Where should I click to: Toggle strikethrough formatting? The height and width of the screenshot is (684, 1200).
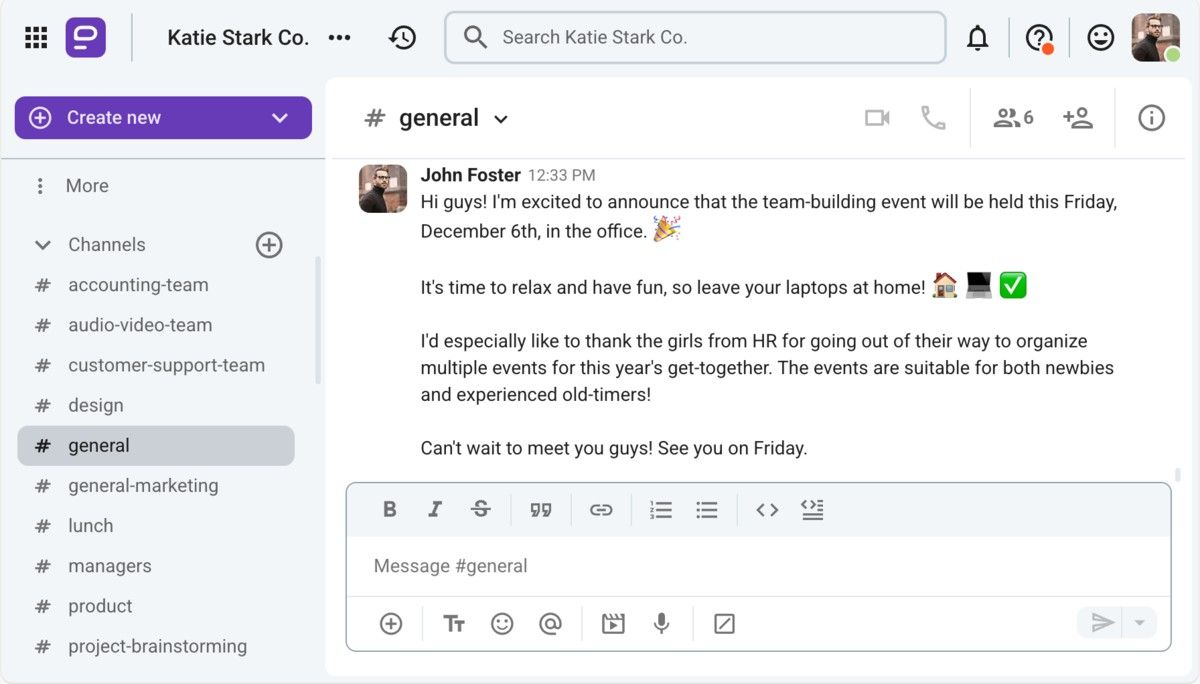point(481,510)
